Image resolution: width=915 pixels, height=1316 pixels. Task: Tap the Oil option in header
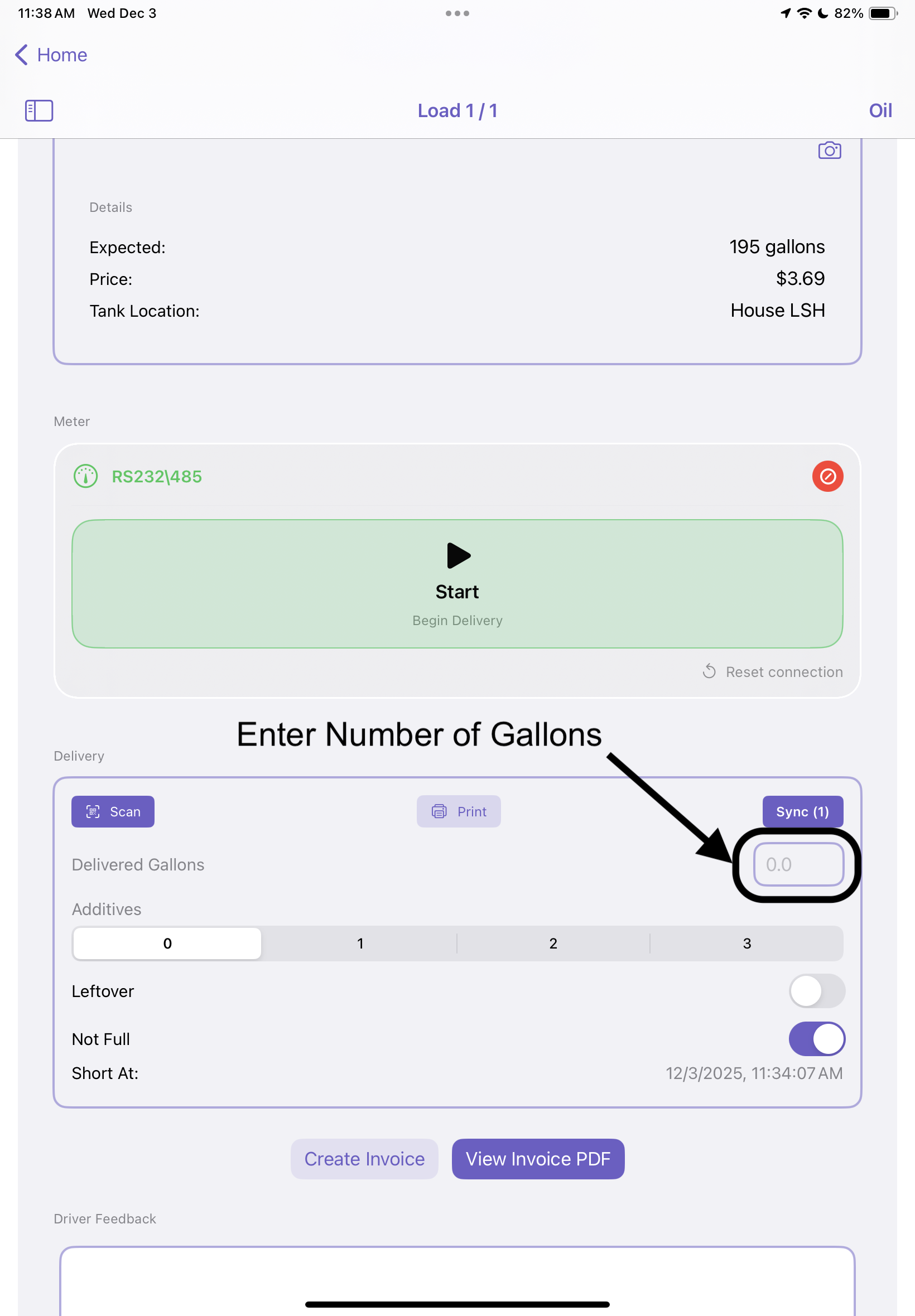[x=880, y=110]
